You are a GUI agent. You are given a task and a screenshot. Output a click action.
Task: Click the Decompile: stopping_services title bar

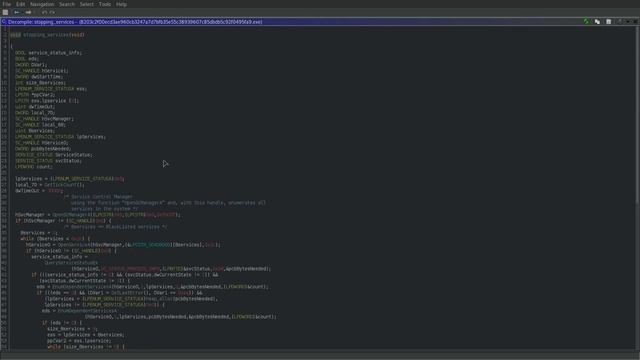point(319,22)
